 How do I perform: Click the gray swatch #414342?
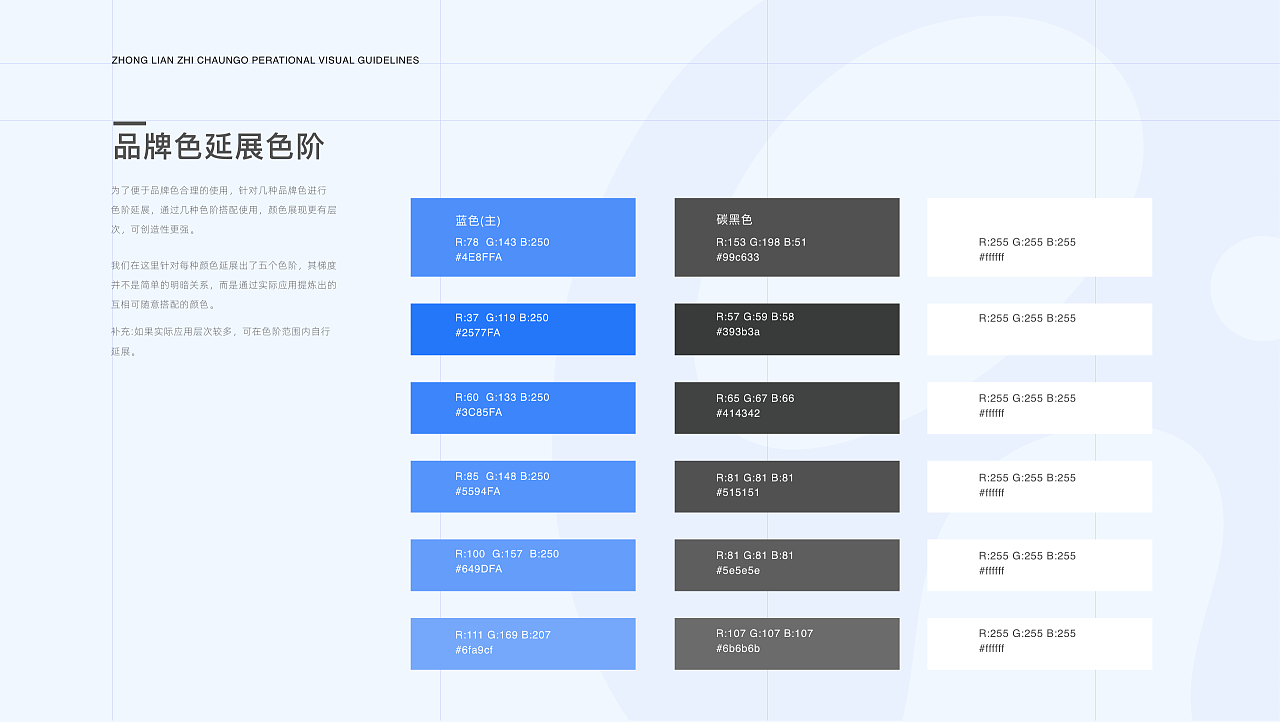(x=787, y=408)
